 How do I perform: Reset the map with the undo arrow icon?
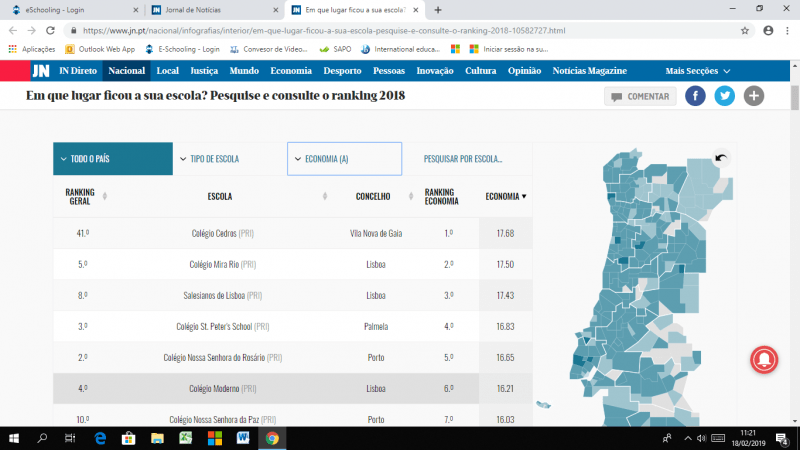(x=720, y=158)
